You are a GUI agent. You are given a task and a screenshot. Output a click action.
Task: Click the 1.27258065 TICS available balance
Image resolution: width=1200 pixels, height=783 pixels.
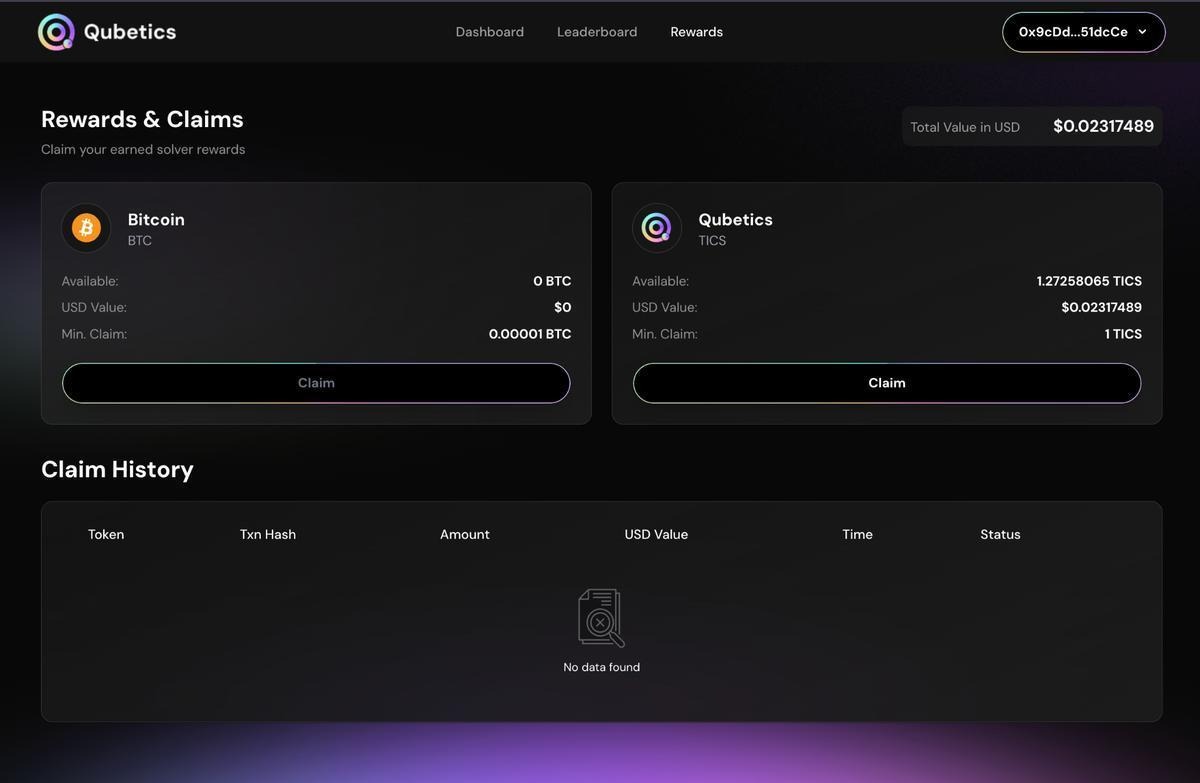click(x=1089, y=281)
